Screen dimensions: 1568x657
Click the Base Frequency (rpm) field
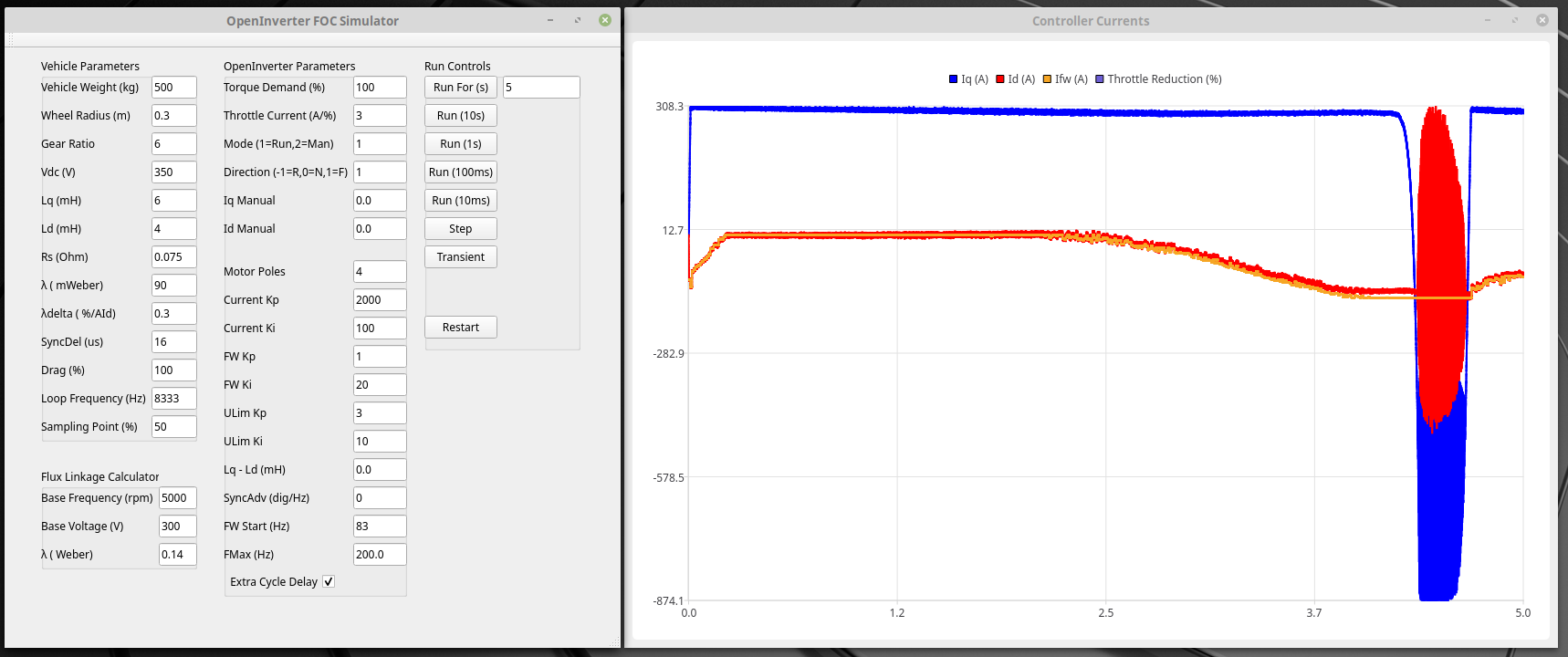click(x=177, y=498)
